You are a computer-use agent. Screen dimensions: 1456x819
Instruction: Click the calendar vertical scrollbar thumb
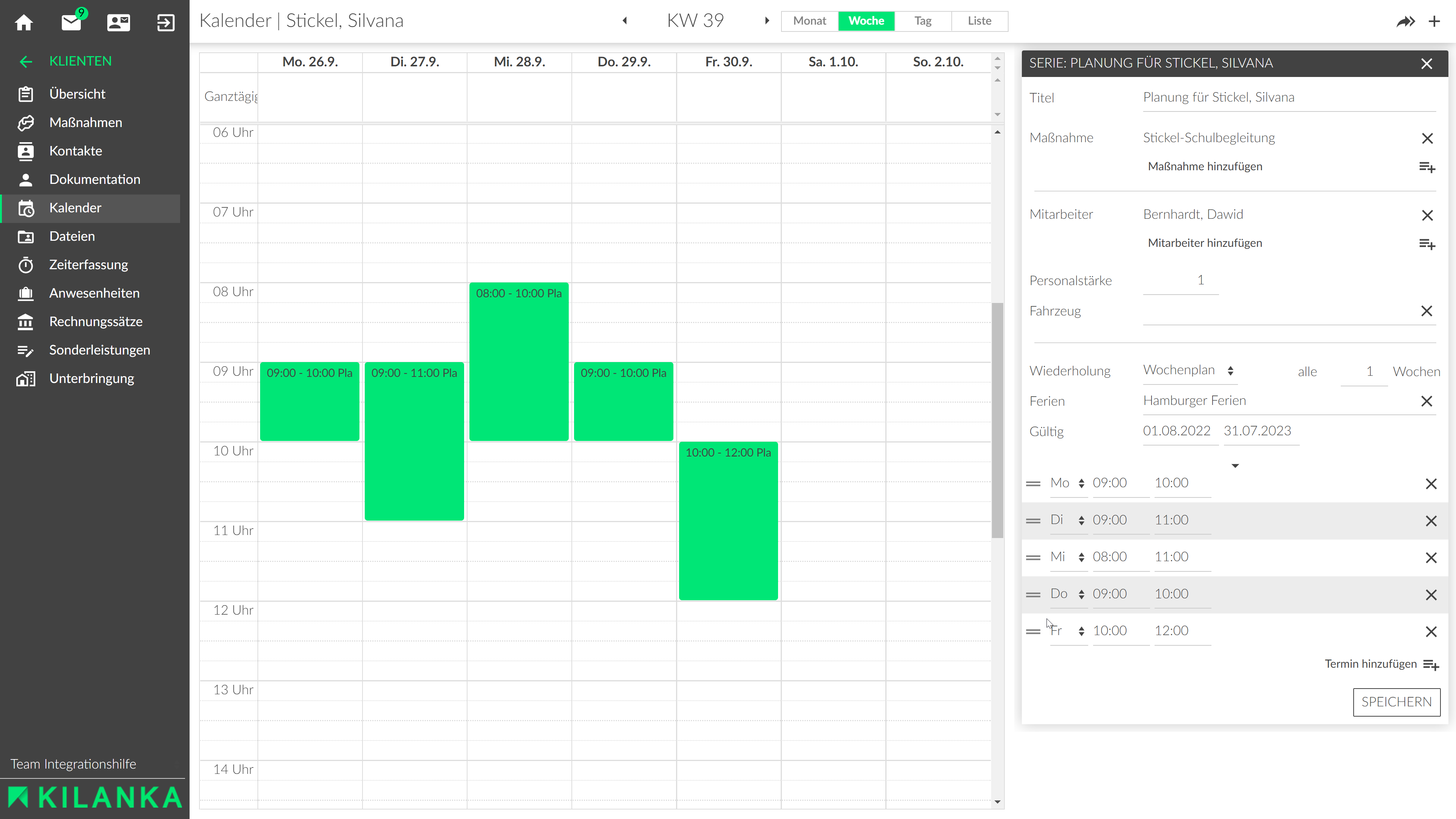tap(997, 420)
